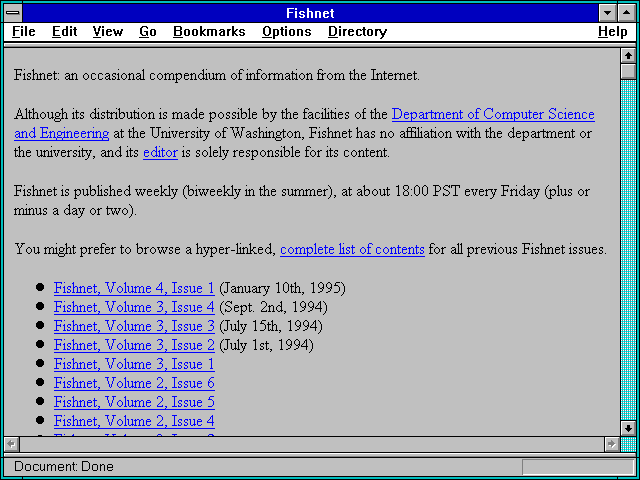The width and height of the screenshot is (640, 480).
Task: Click the 'Fishnet: an occasional compendium' heading line
Action: (x=217, y=76)
